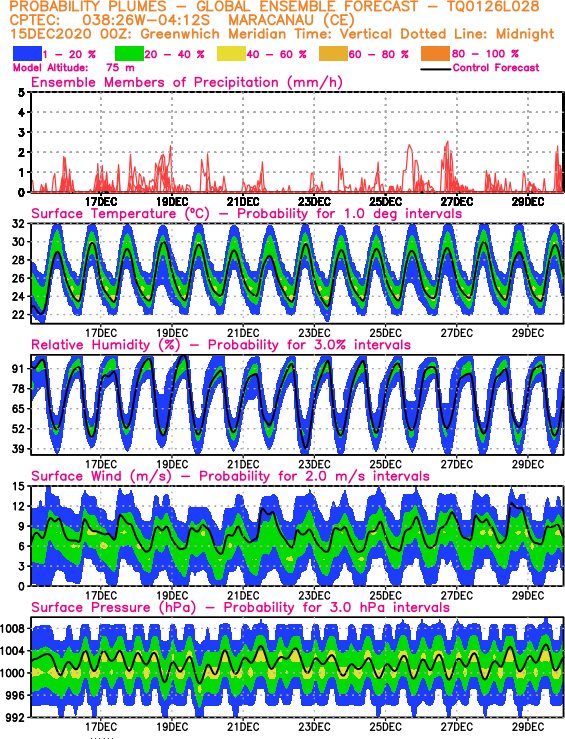The width and height of the screenshot is (565, 739).
Task: Select the Surface Pressure chart title
Action: click(240, 608)
